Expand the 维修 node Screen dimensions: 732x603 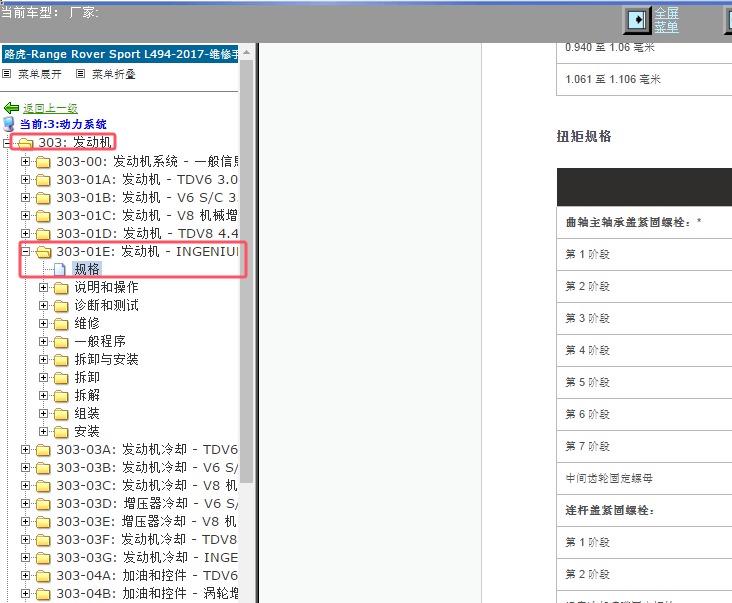click(x=43, y=323)
